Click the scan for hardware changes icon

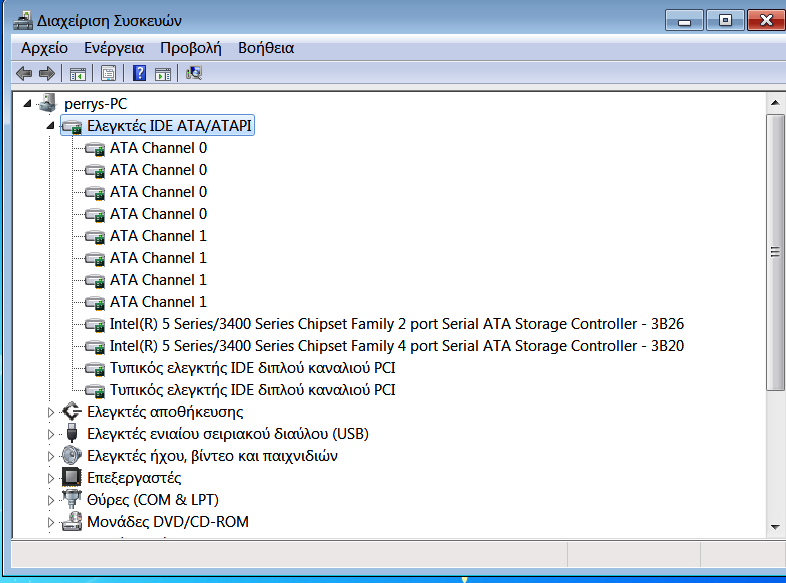(194, 73)
